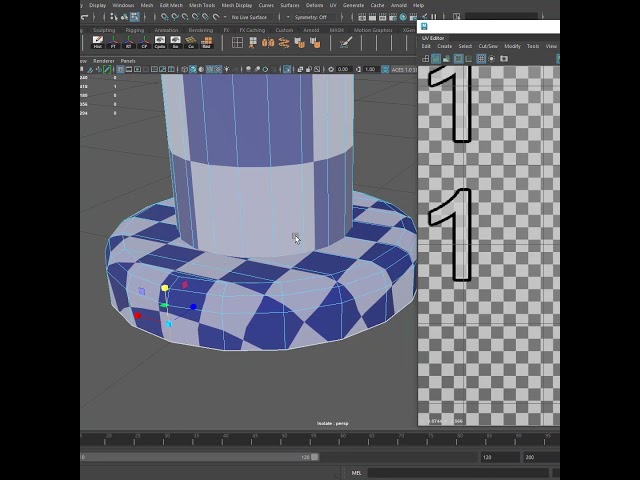Click the highlighted select by component icon
This screenshot has height=480, width=640.
[135, 17]
